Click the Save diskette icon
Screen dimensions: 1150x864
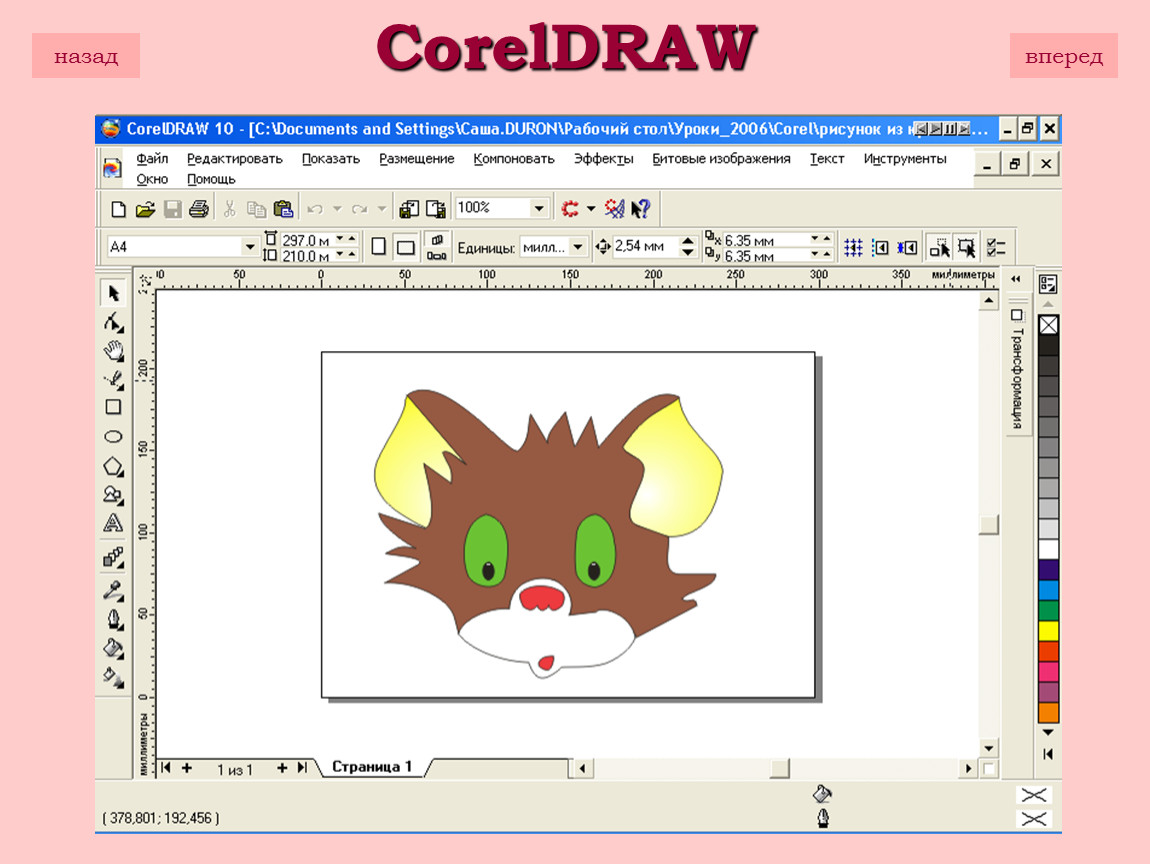click(172, 209)
